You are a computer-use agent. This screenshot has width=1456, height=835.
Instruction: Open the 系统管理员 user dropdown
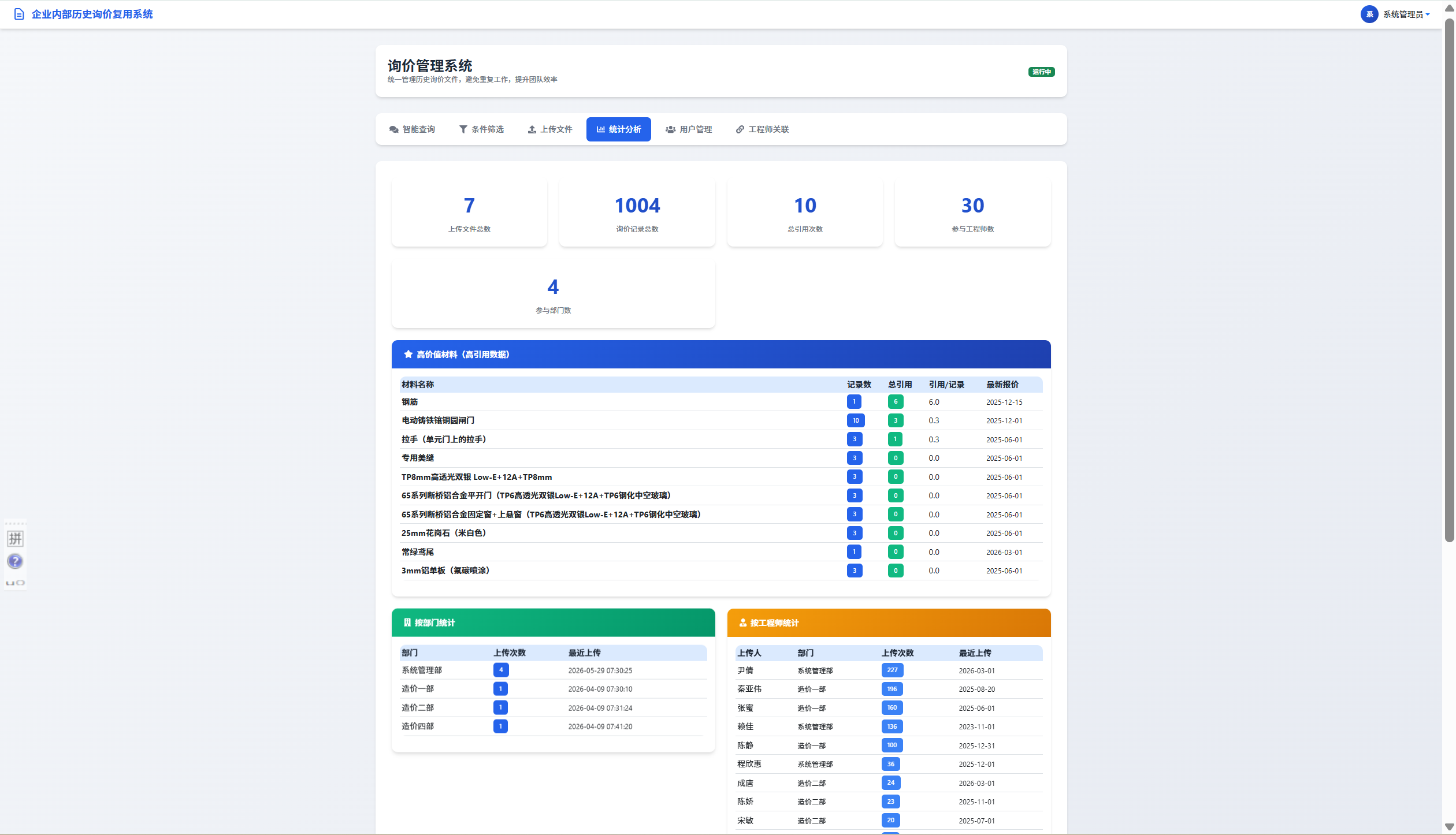(x=1406, y=14)
